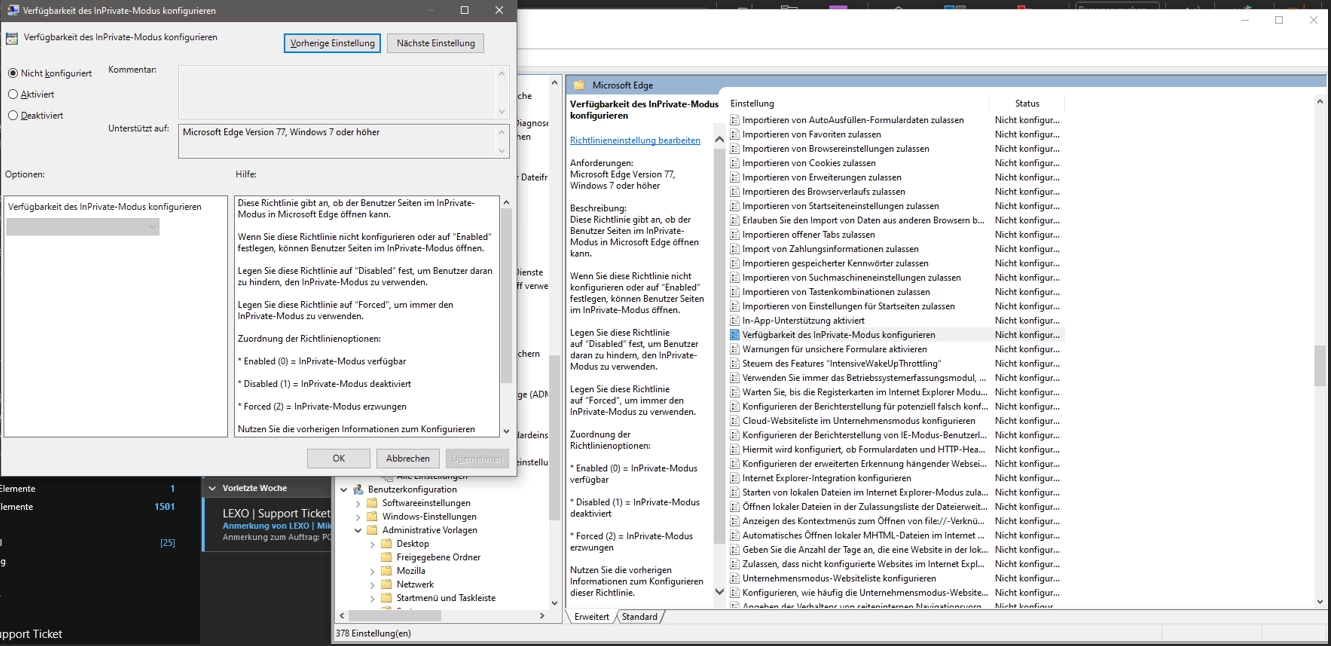This screenshot has height=646, width=1331.
Task: Click the Desktop folder icon in the tree
Action: tap(386, 544)
